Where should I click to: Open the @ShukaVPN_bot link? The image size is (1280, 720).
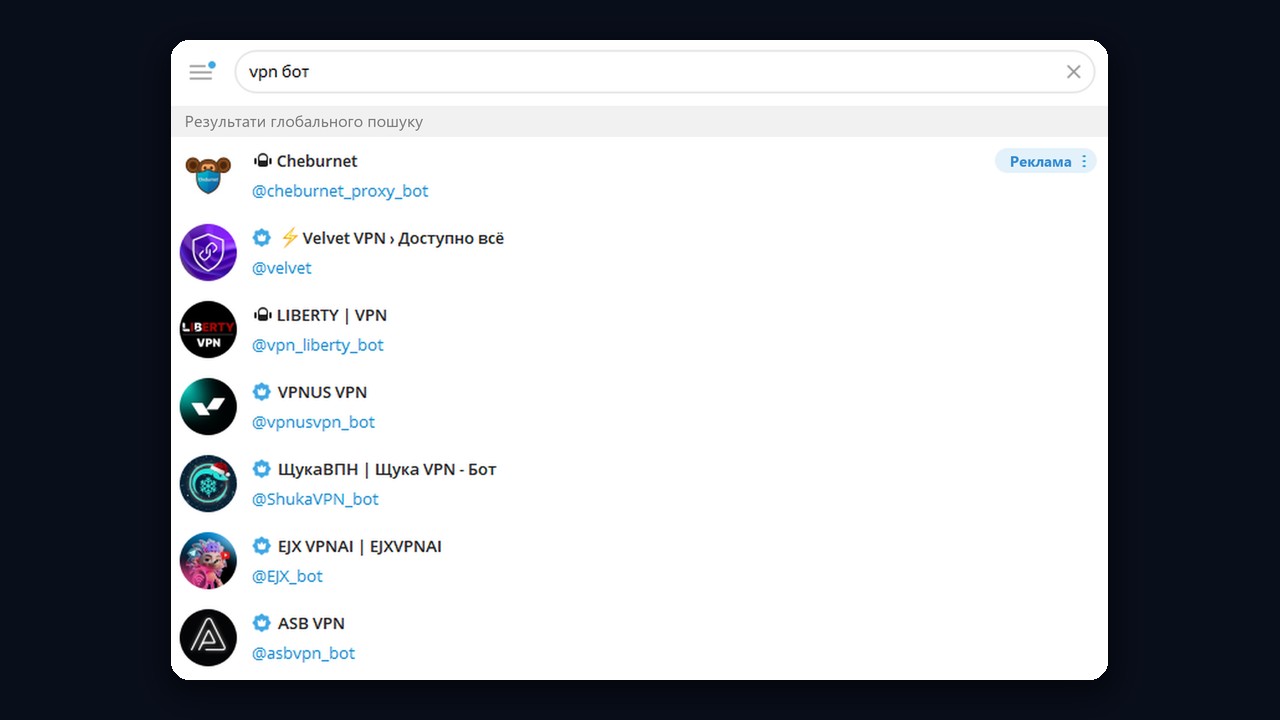coord(315,499)
